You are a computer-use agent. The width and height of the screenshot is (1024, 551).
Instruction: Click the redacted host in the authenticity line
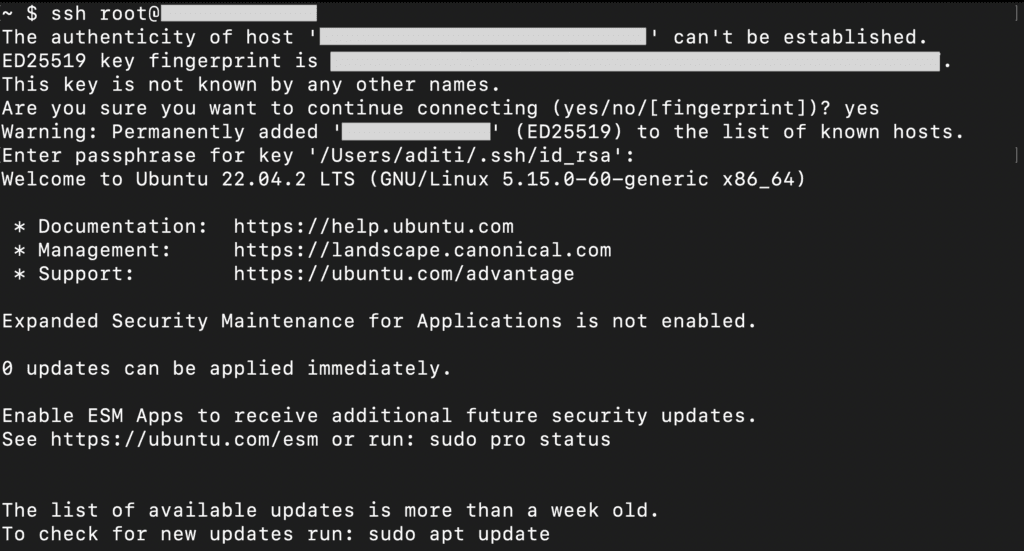click(x=484, y=38)
